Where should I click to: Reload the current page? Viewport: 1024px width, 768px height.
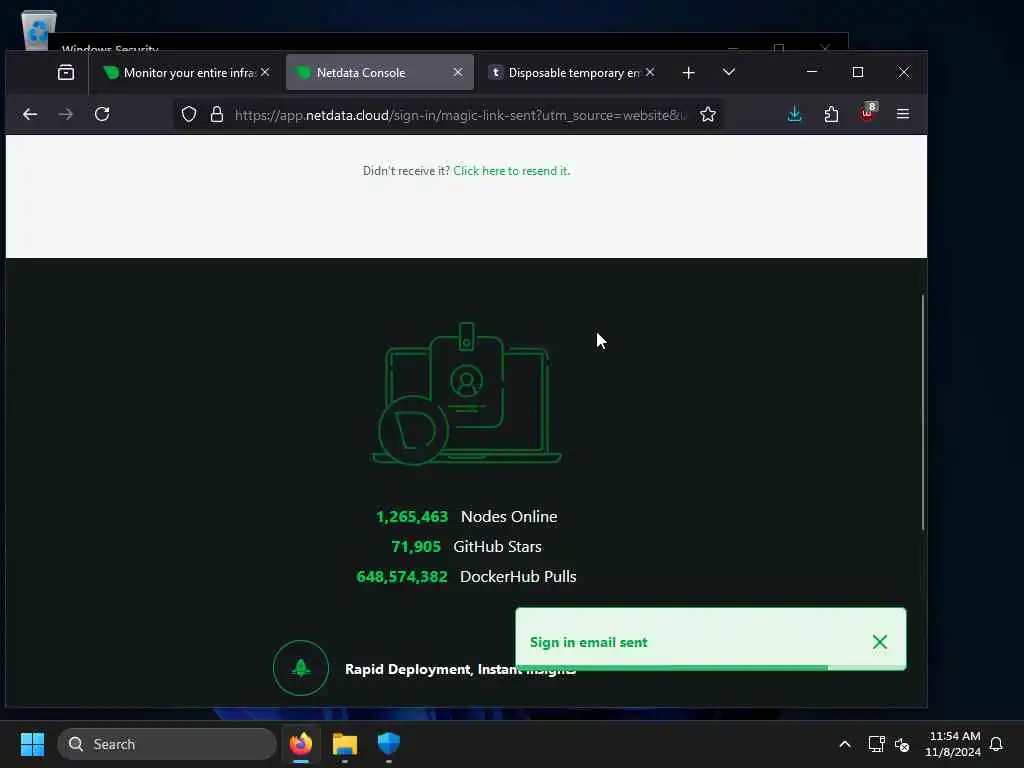tap(102, 114)
